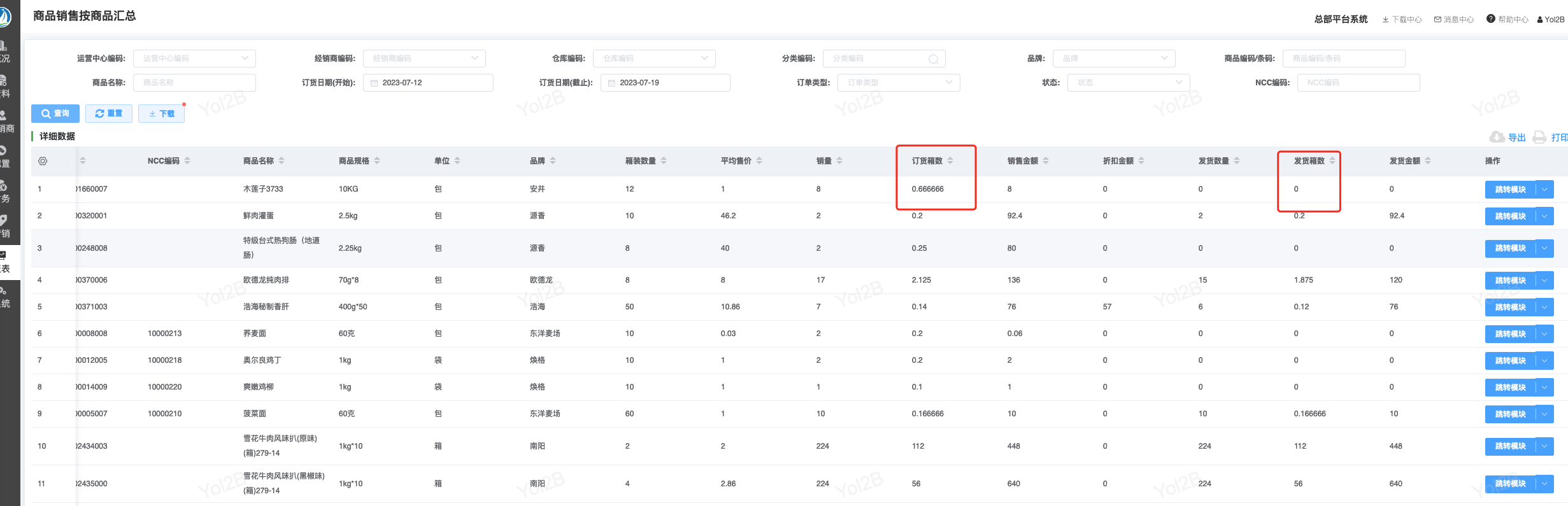
Task: Sort table by 平均售价 column
Action: click(x=759, y=161)
